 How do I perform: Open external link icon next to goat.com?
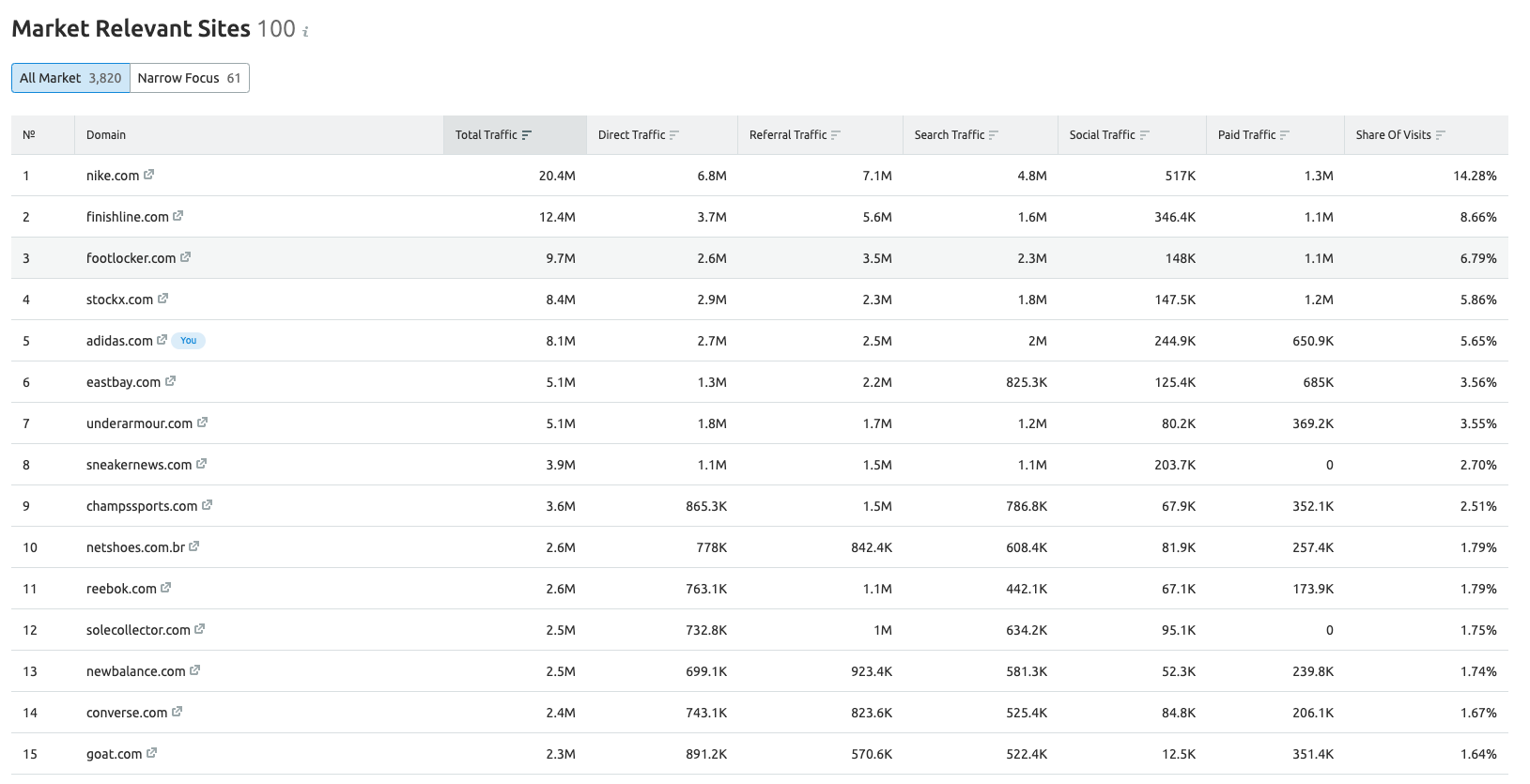[x=151, y=753]
